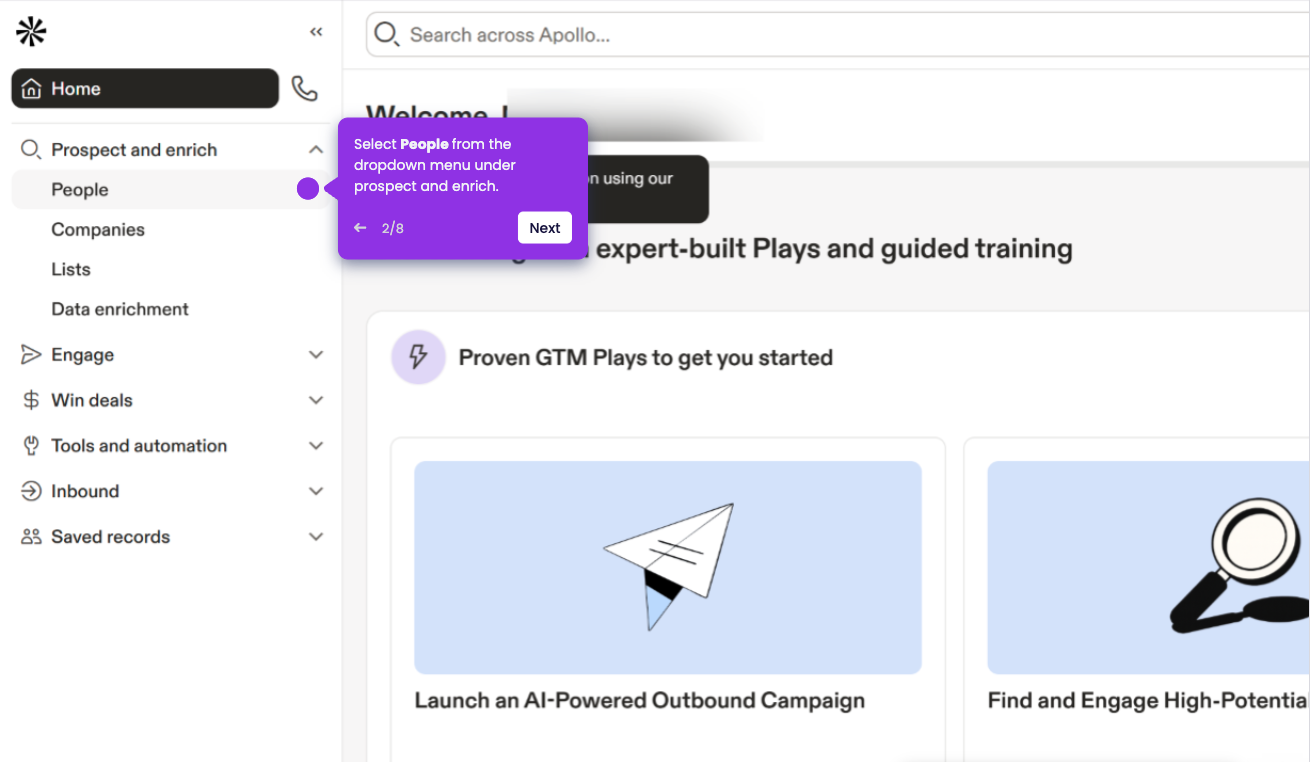Image resolution: width=1310 pixels, height=762 pixels.
Task: Click the lightning bolt GTM Plays icon
Action: pos(418,357)
